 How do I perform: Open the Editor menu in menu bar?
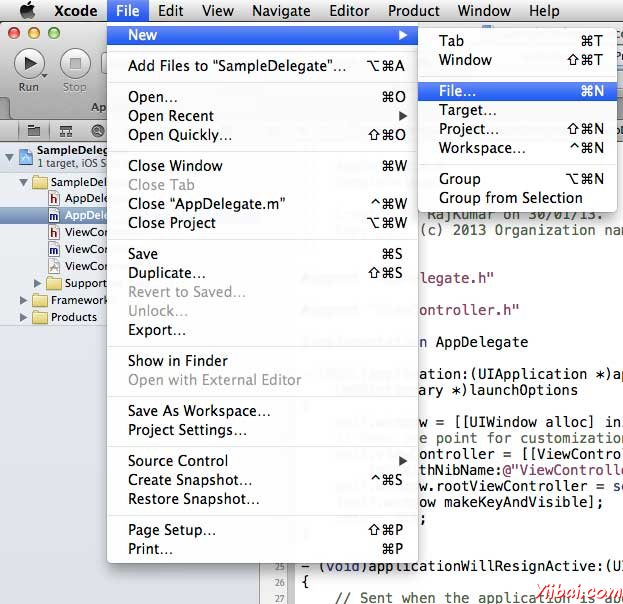350,11
